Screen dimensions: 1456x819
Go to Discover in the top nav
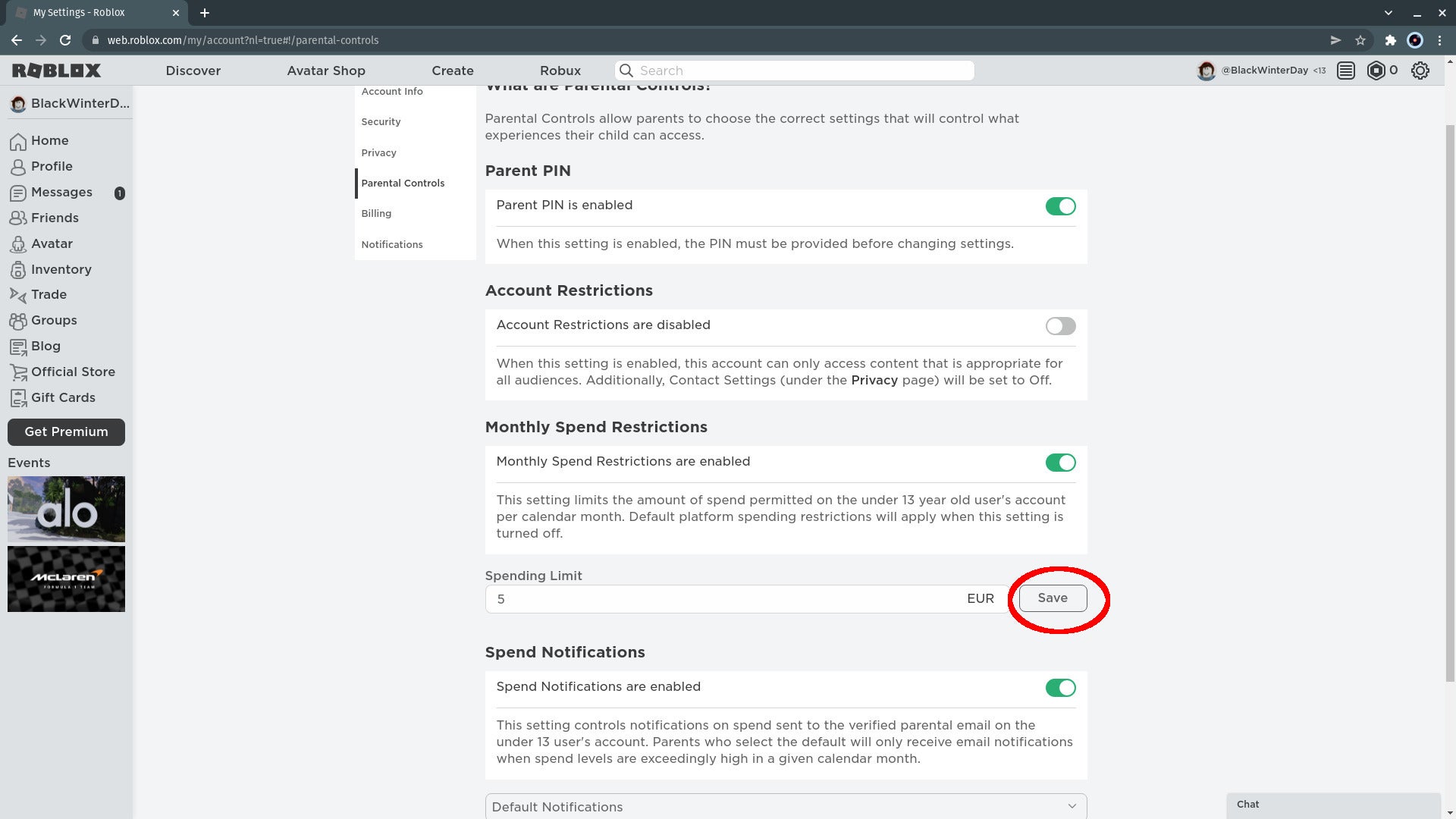coord(193,71)
